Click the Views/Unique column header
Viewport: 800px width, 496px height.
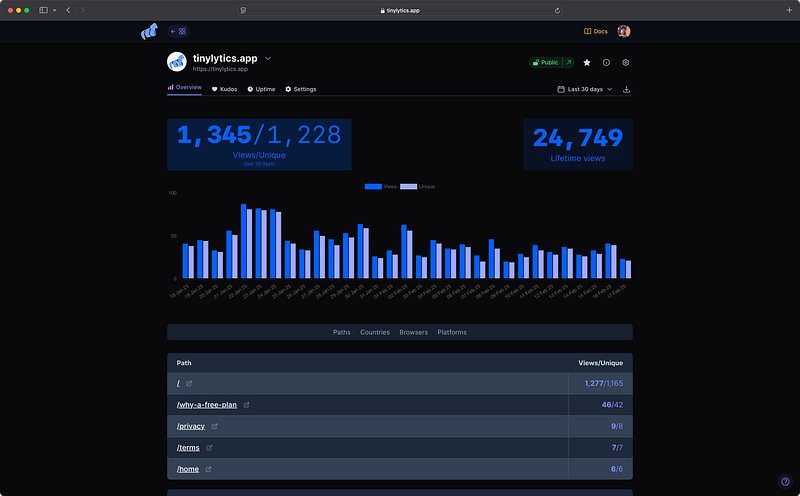click(x=601, y=363)
